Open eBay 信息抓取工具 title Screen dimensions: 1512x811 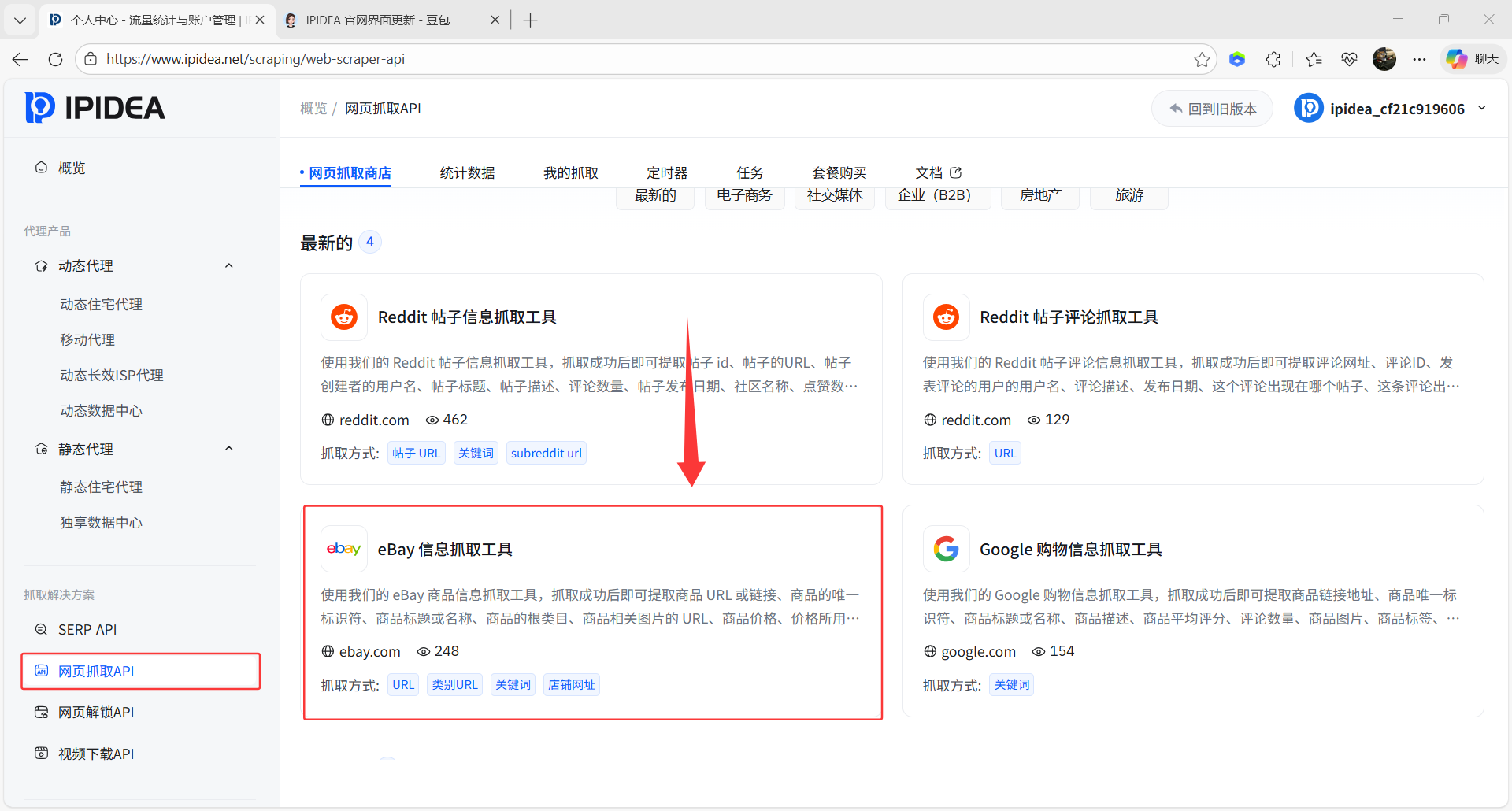445,549
